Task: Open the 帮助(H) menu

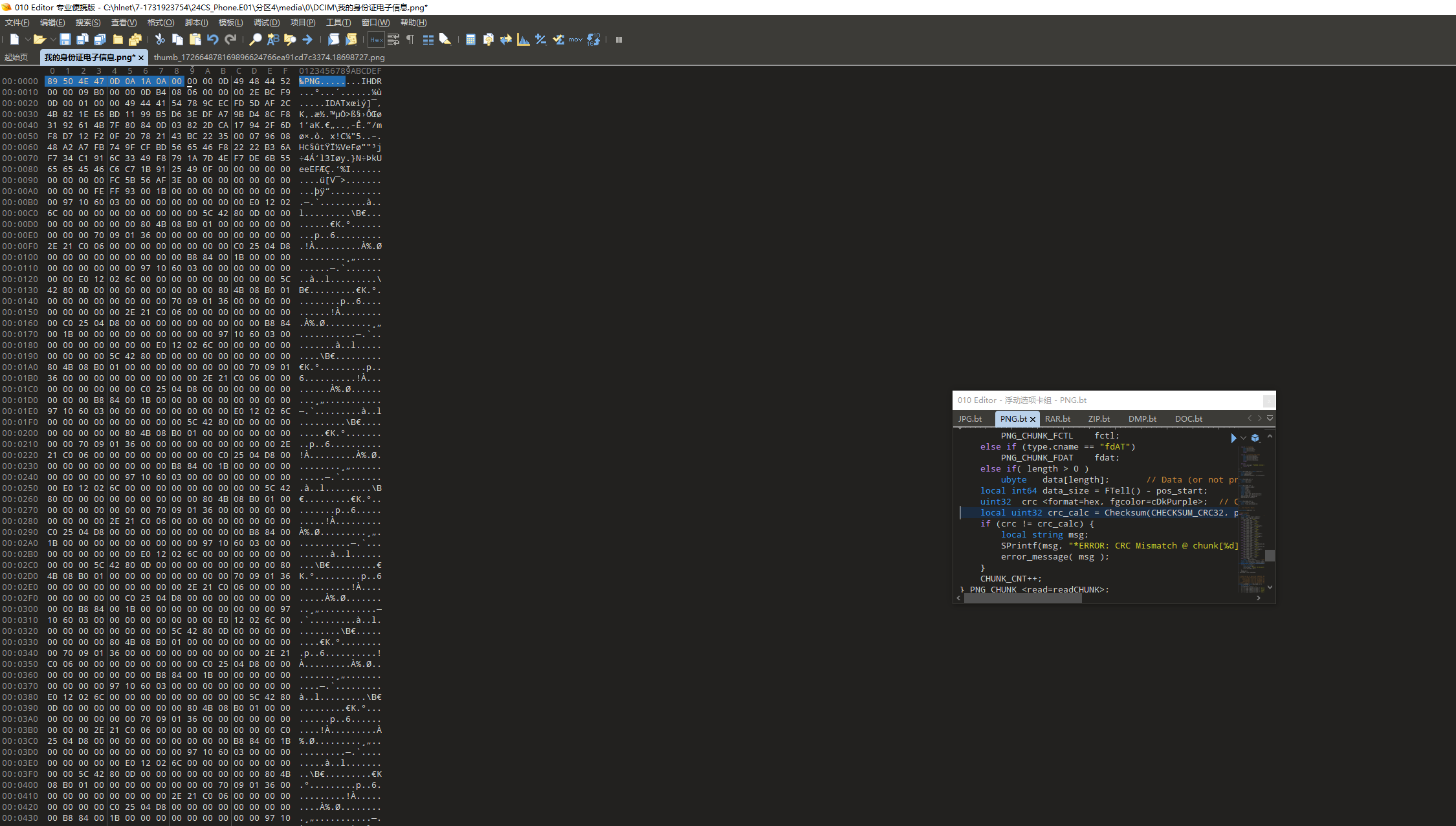Action: pos(414,23)
